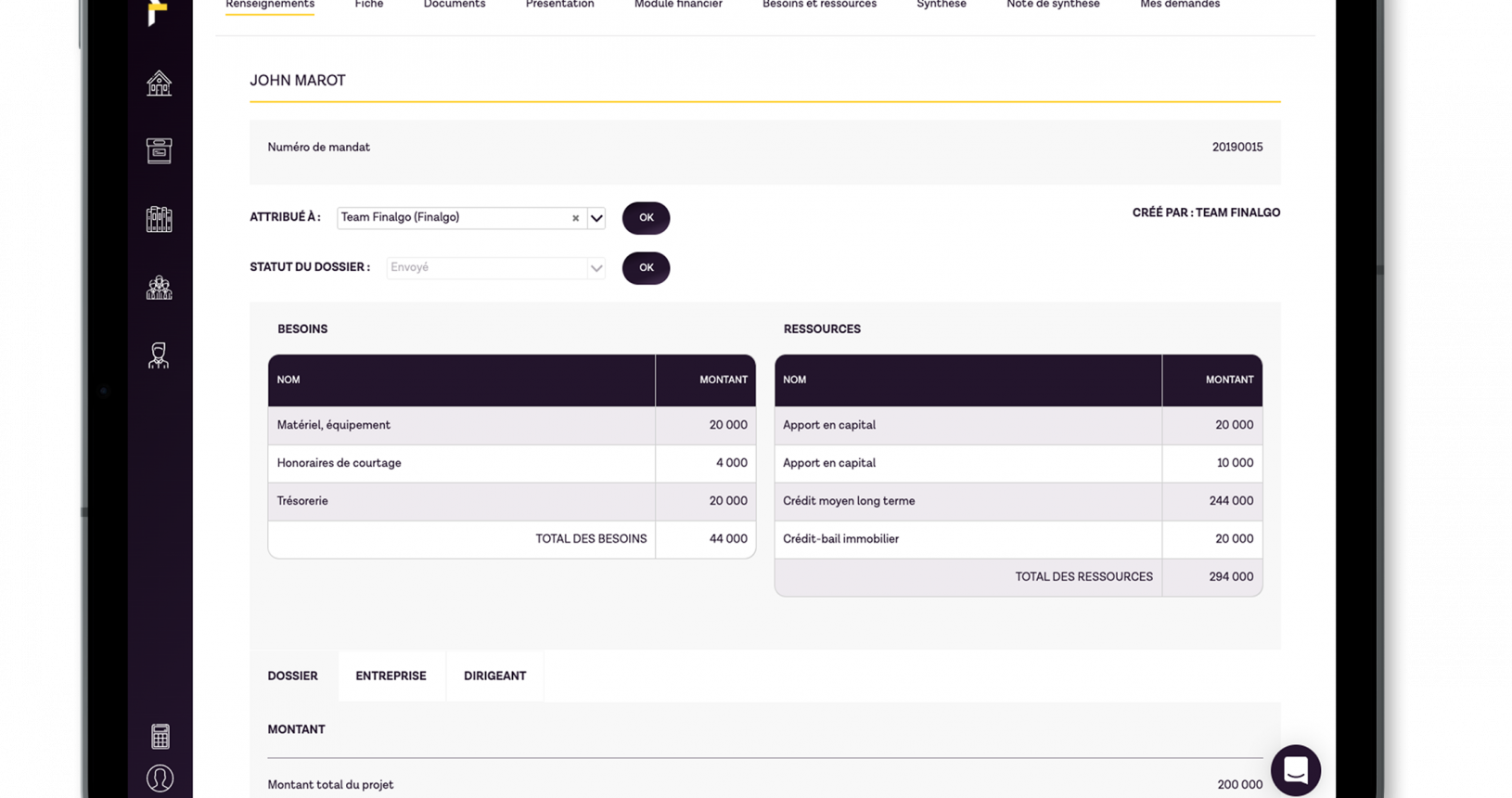Image resolution: width=1512 pixels, height=798 pixels.
Task: Clear the Team Finalgo selection with the x
Action: pos(575,218)
